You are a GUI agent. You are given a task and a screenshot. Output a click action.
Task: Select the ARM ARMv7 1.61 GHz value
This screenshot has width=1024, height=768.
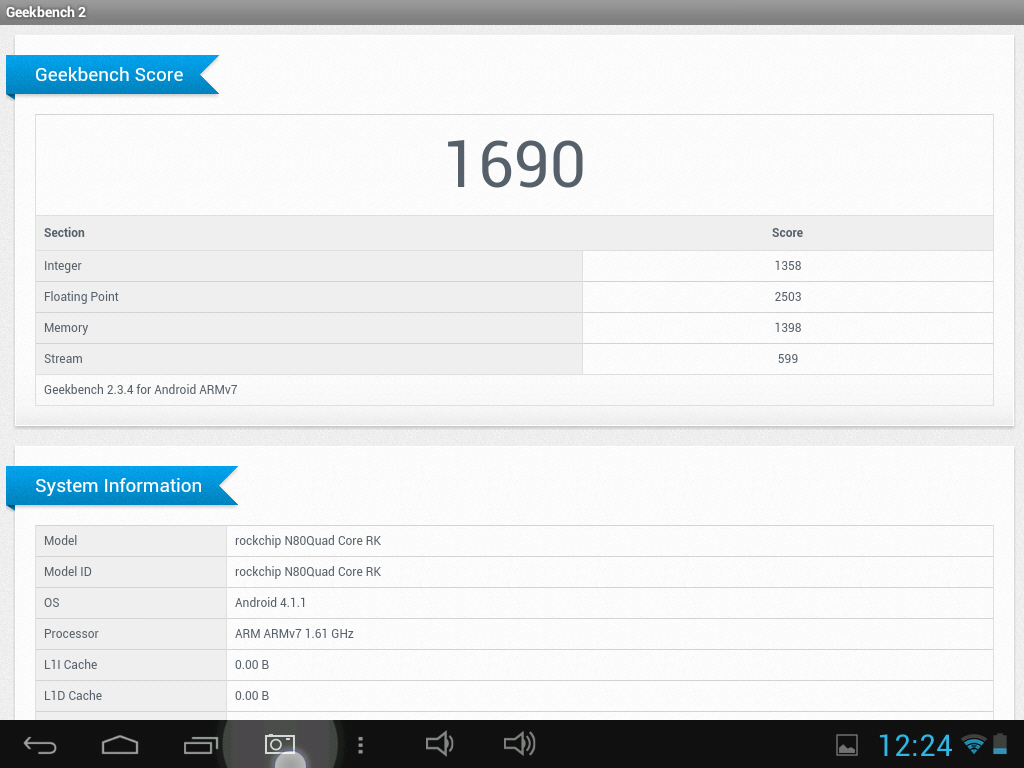click(295, 633)
